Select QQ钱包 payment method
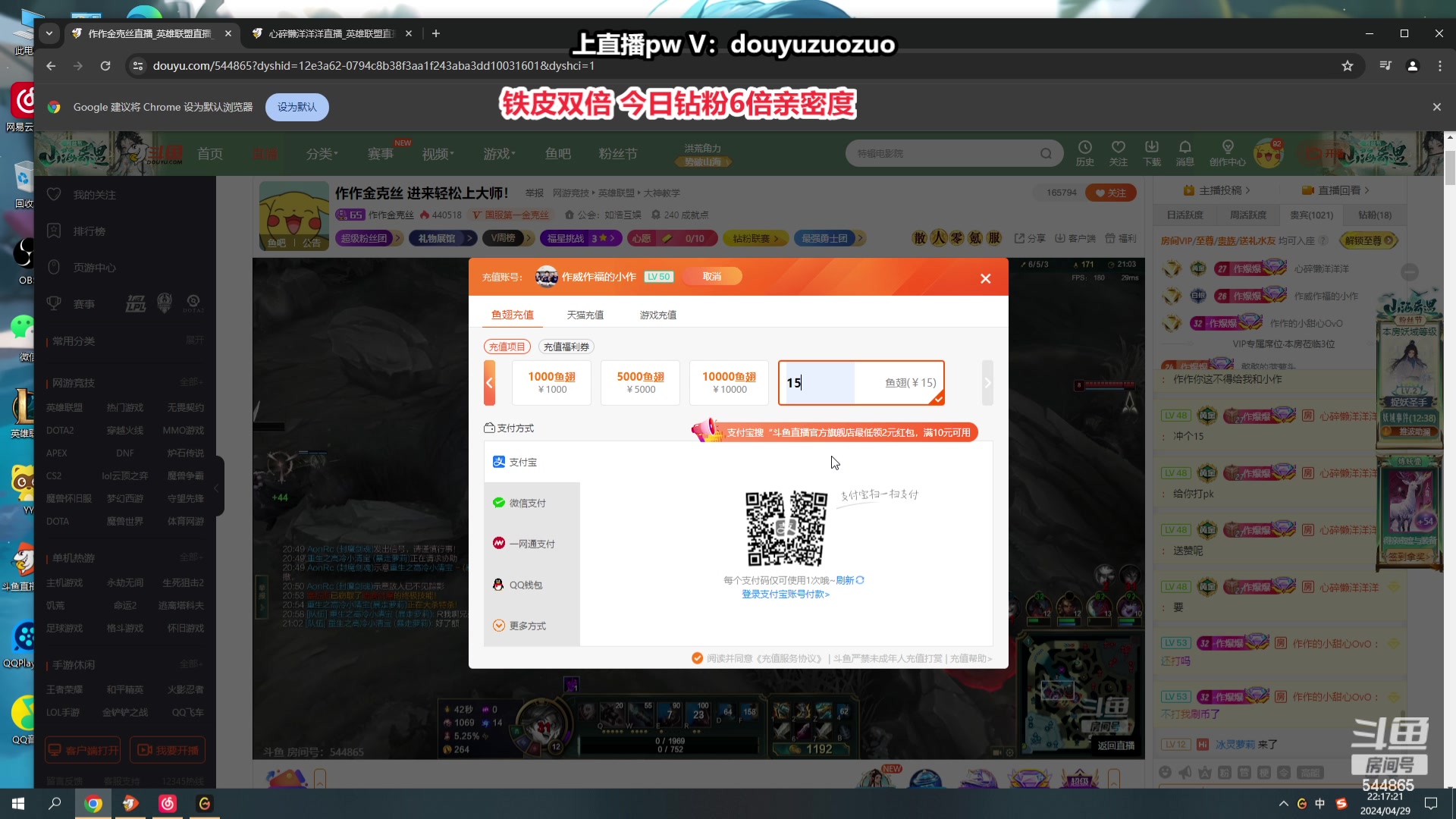Image resolution: width=1456 pixels, height=819 pixels. pyautogui.click(x=532, y=585)
